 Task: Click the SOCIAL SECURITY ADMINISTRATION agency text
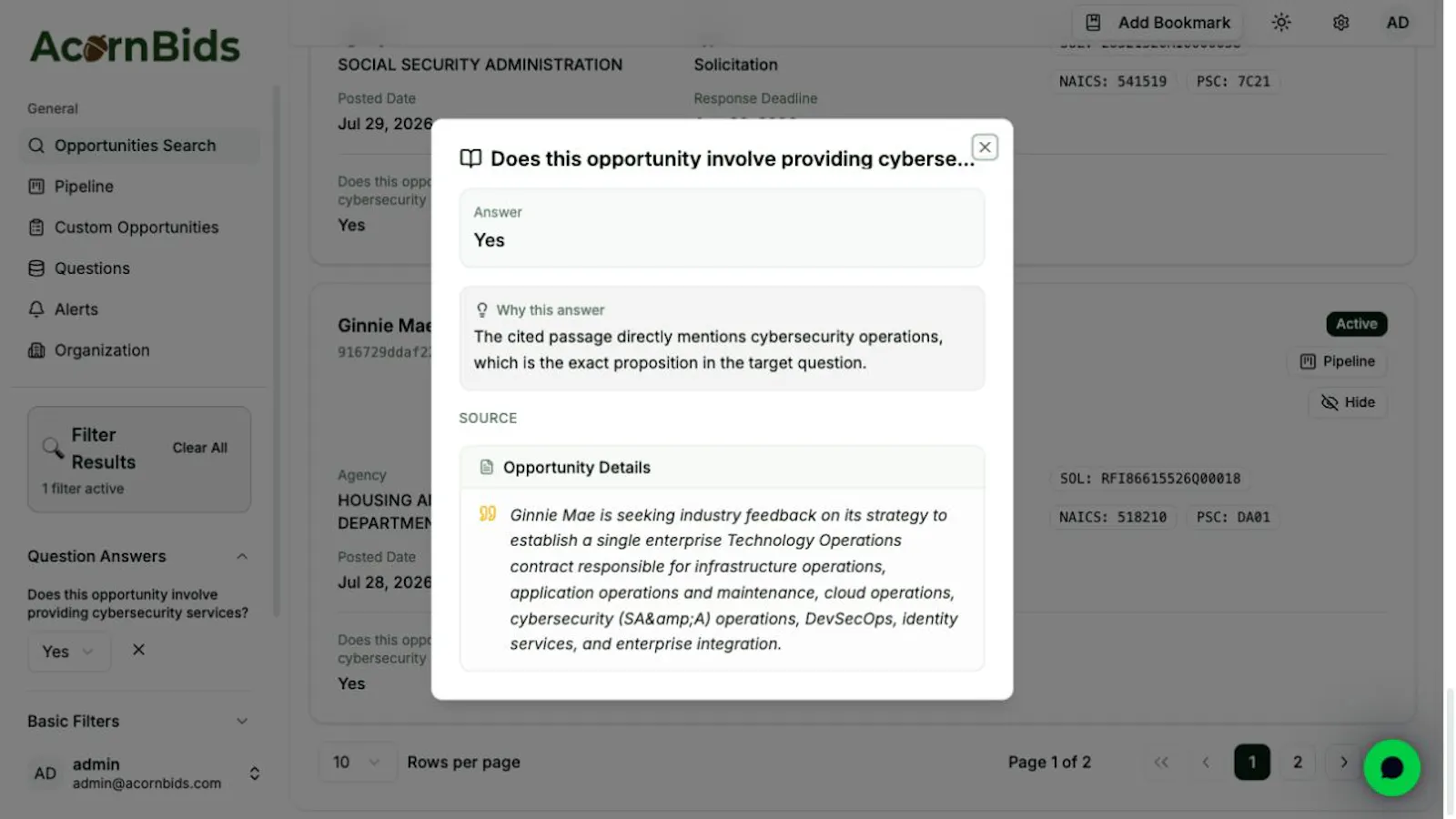[480, 65]
